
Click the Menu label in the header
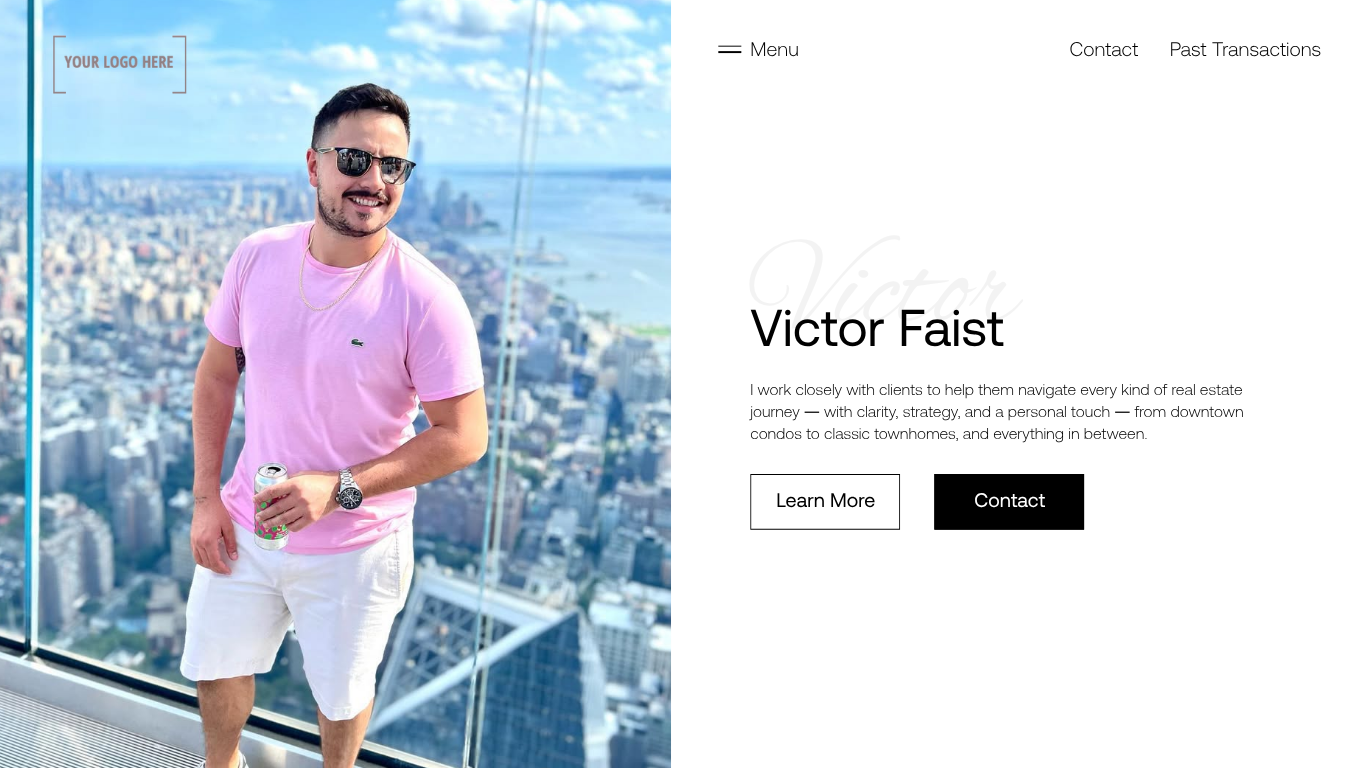coord(774,50)
